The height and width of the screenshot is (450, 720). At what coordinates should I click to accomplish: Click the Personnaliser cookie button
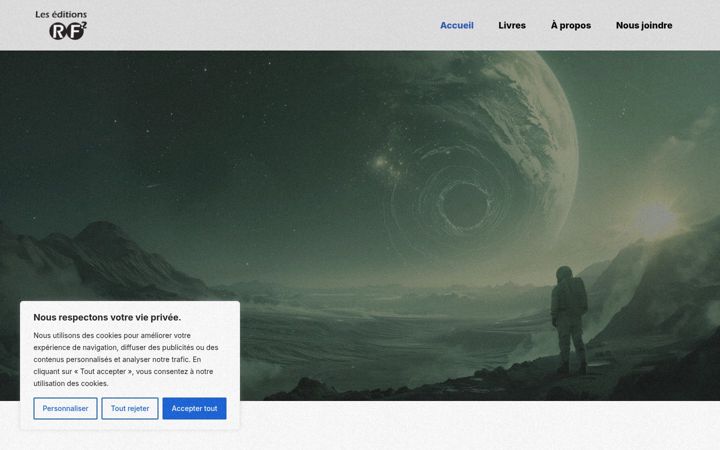pyautogui.click(x=65, y=408)
